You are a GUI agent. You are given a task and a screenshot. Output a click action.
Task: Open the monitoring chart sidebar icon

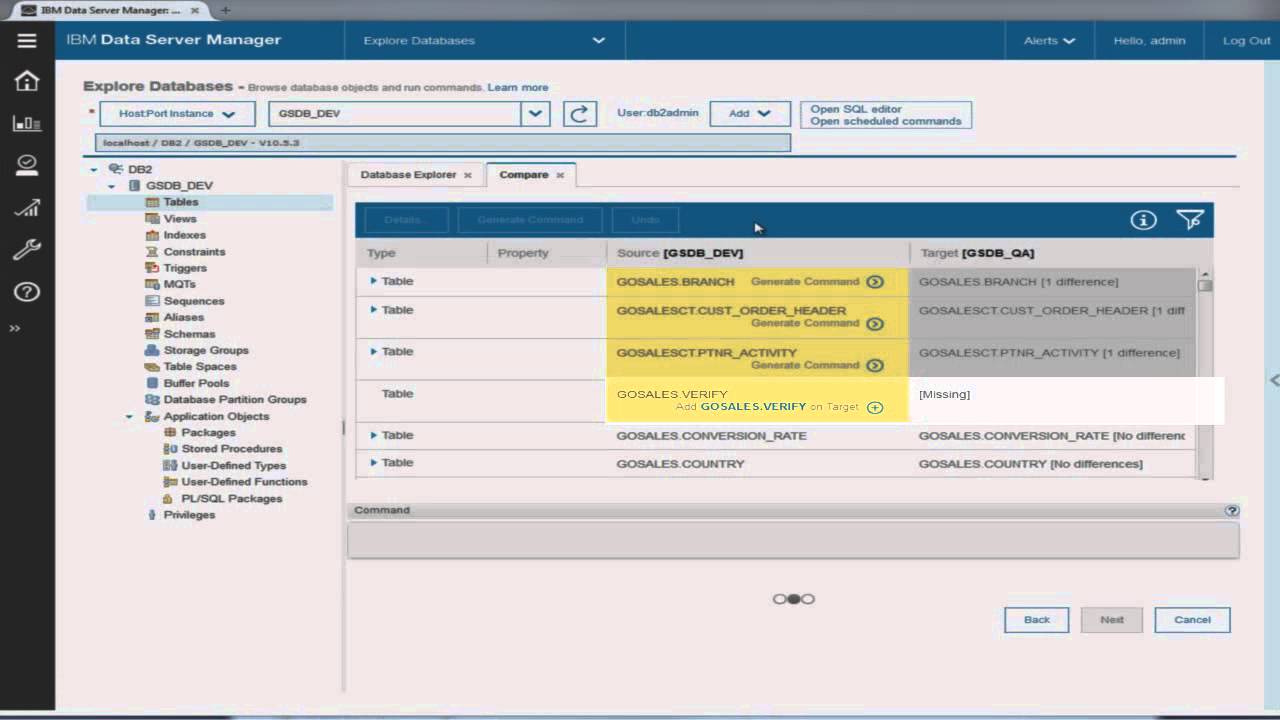pyautogui.click(x=27, y=124)
